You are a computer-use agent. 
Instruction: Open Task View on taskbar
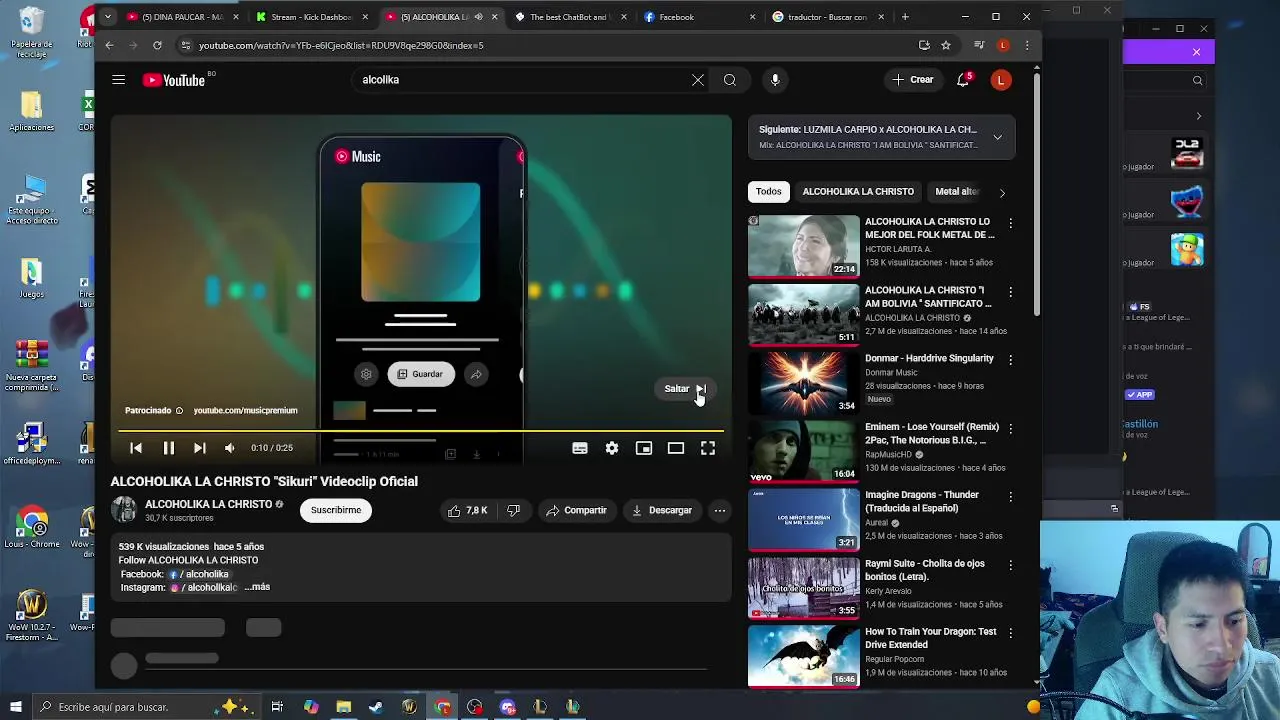[x=277, y=707]
